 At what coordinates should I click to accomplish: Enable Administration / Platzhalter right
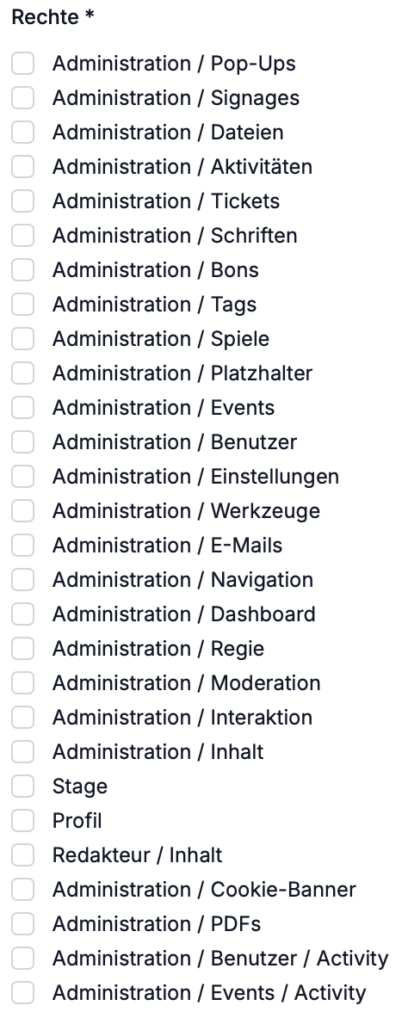click(23, 374)
